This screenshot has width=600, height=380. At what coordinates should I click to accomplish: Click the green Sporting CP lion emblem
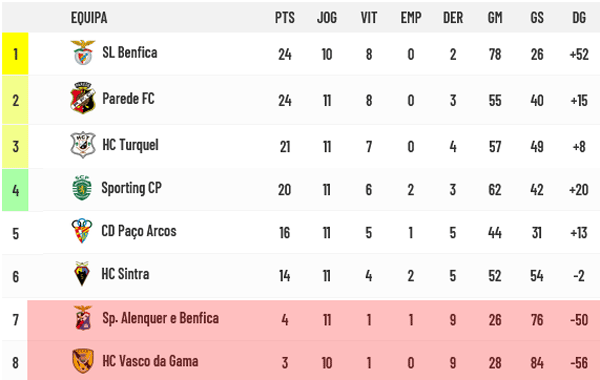[82, 188]
